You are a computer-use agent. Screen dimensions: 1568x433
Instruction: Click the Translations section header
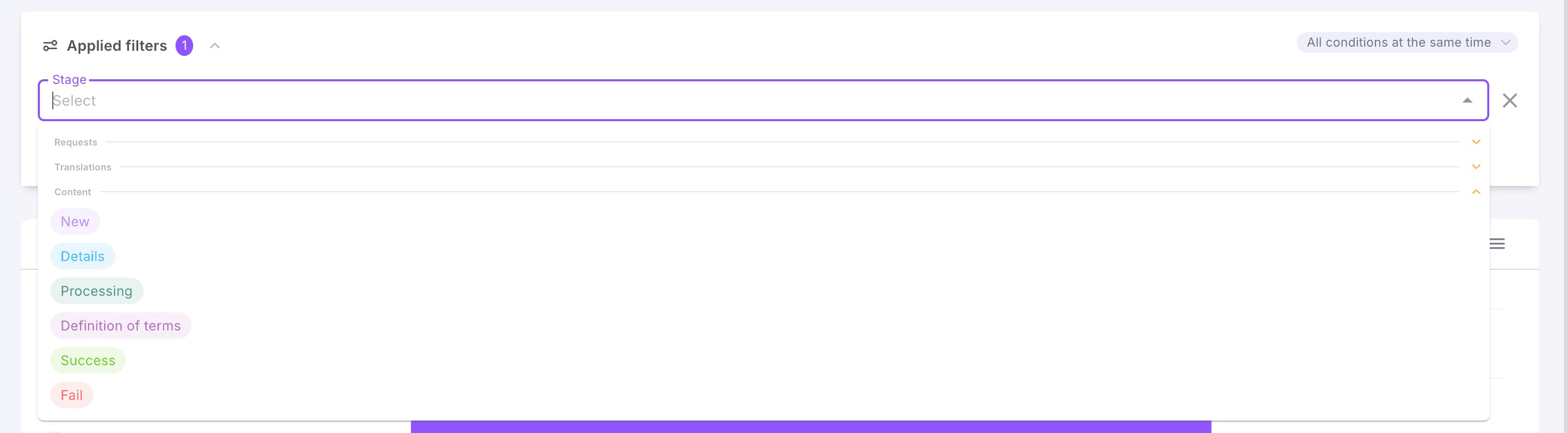[83, 167]
